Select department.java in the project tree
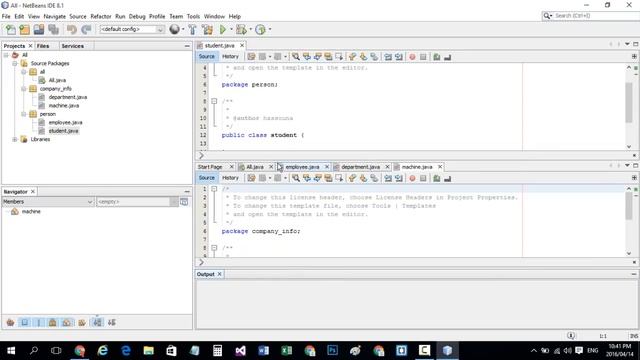The width and height of the screenshot is (640, 360). tap(68, 97)
